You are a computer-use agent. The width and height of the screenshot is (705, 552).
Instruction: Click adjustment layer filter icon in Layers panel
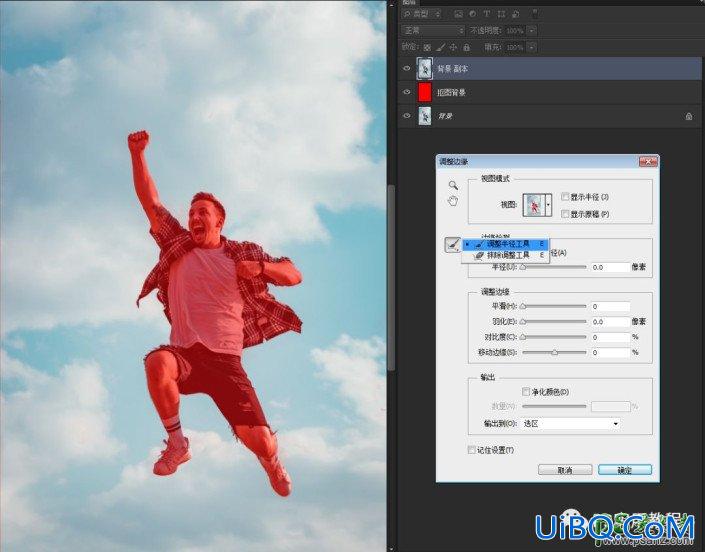tap(473, 14)
